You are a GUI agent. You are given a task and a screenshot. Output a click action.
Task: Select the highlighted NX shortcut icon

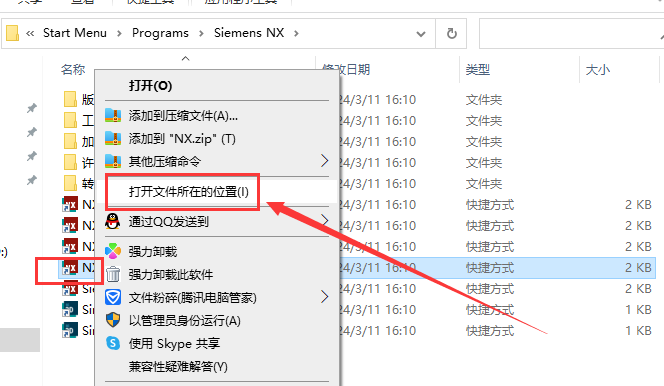point(70,267)
